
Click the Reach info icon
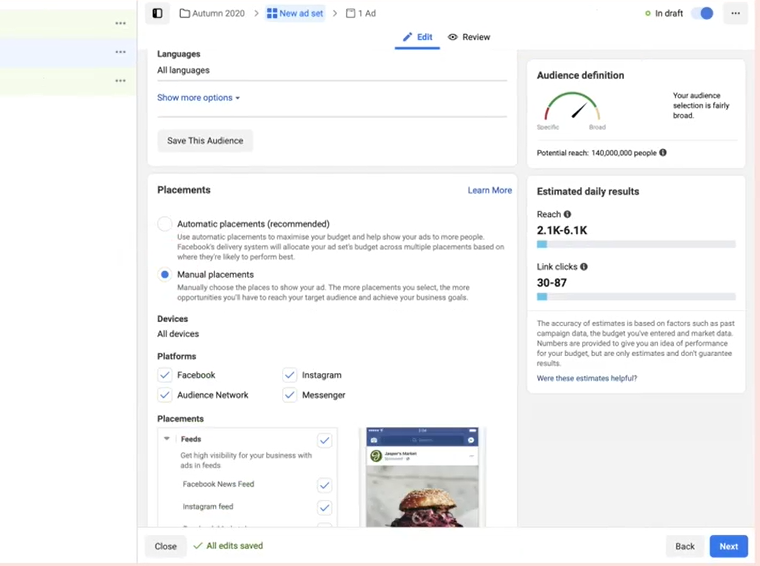coord(568,214)
